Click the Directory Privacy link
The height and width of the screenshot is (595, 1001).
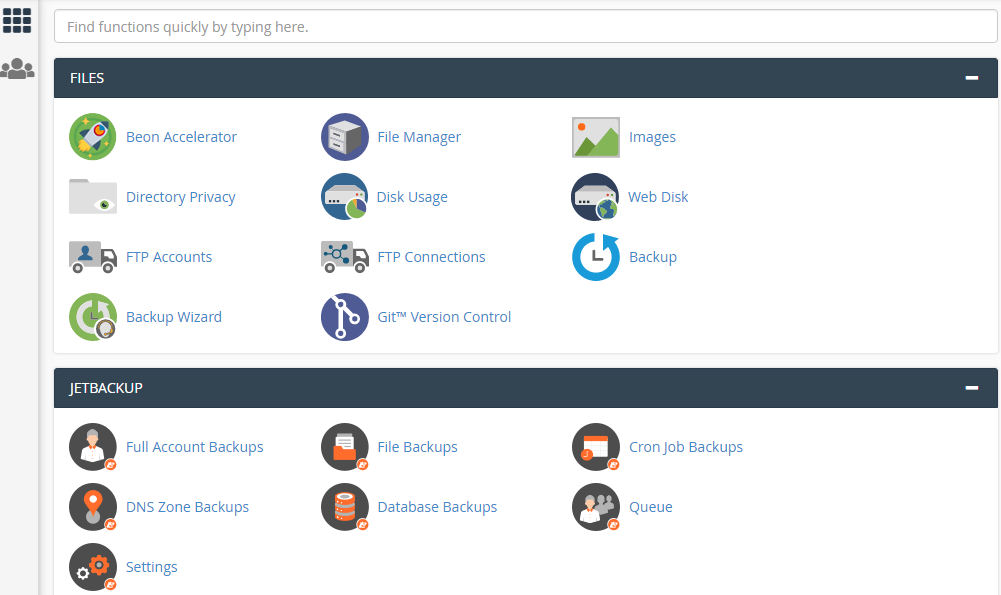click(x=181, y=197)
